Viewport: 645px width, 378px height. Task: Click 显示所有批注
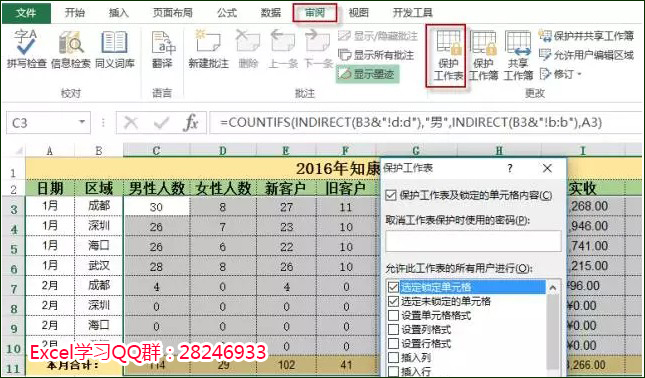pyautogui.click(x=376, y=55)
